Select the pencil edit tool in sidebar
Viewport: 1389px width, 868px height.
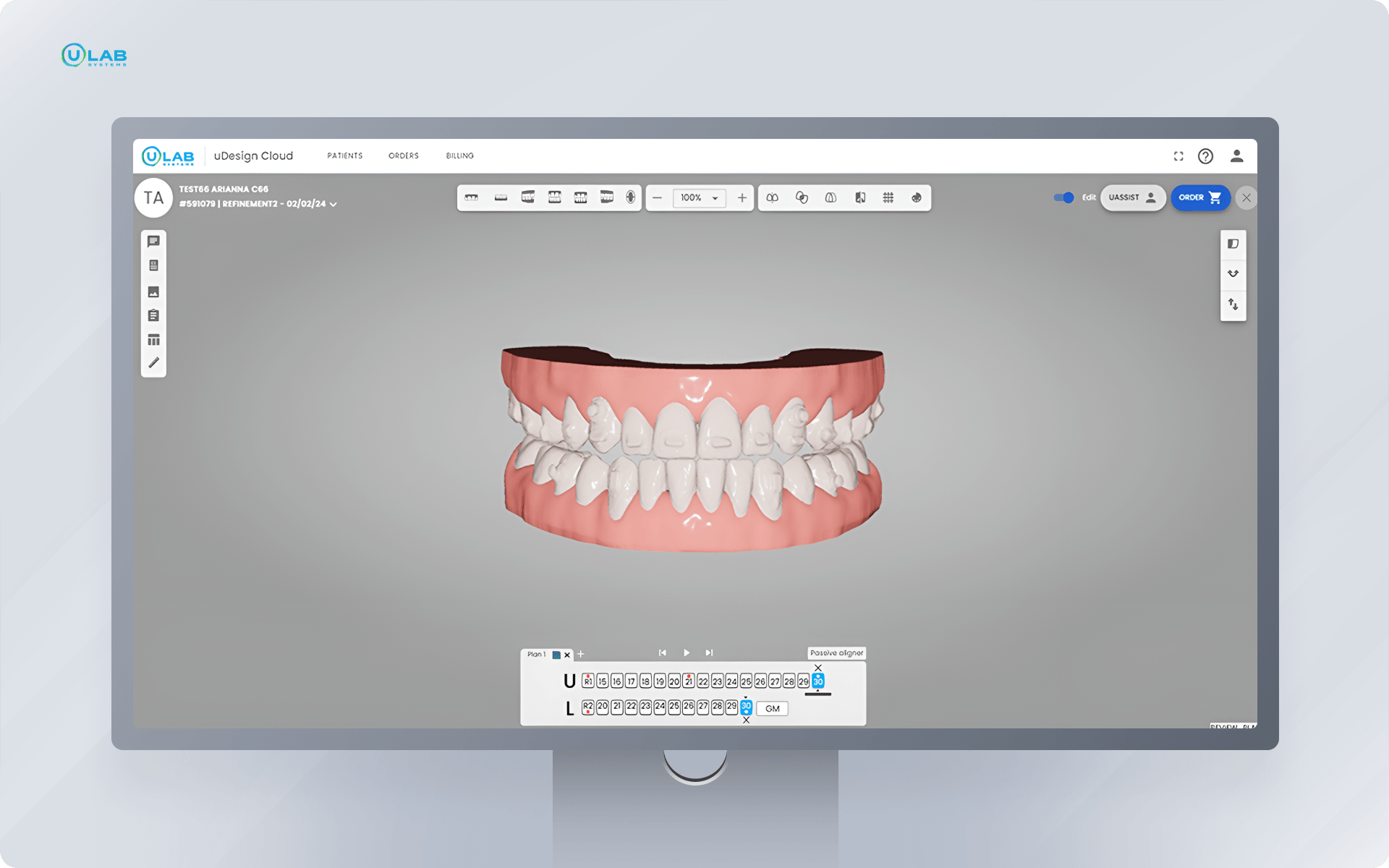click(x=153, y=363)
